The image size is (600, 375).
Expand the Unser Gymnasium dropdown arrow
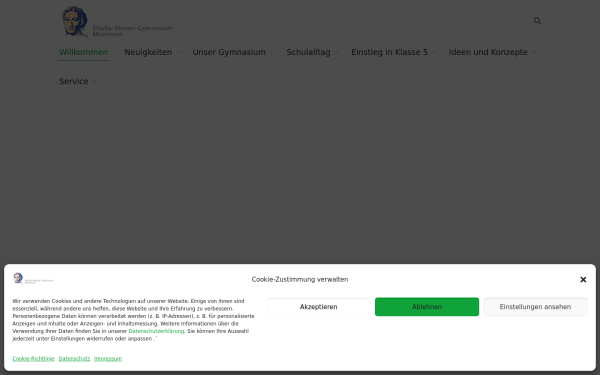(272, 52)
